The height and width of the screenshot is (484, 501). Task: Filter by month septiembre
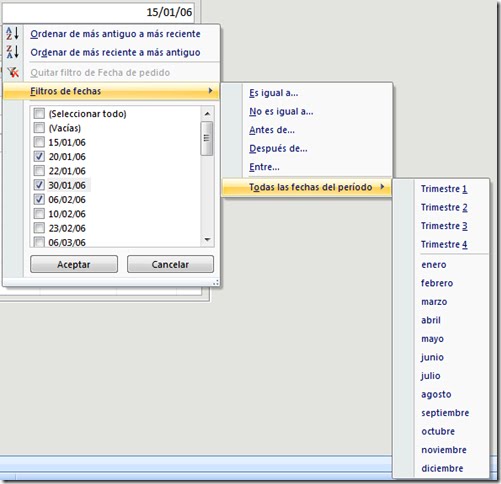pyautogui.click(x=445, y=413)
